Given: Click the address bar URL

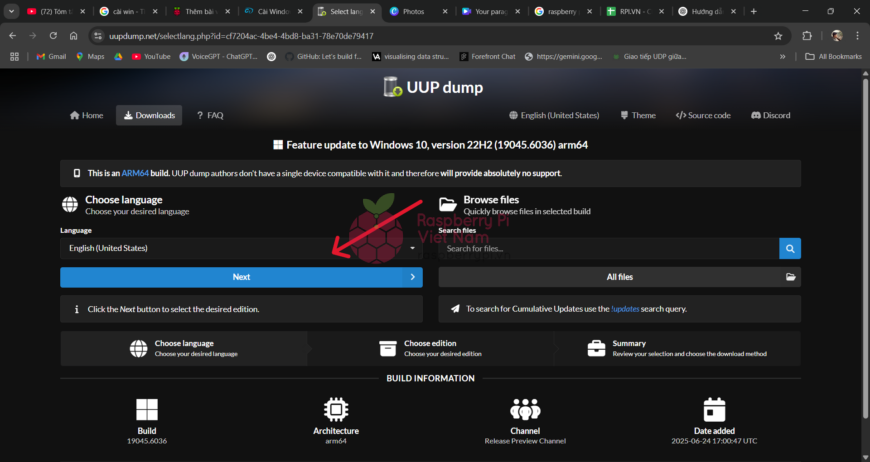Looking at the screenshot, I should pyautogui.click(x=241, y=36).
